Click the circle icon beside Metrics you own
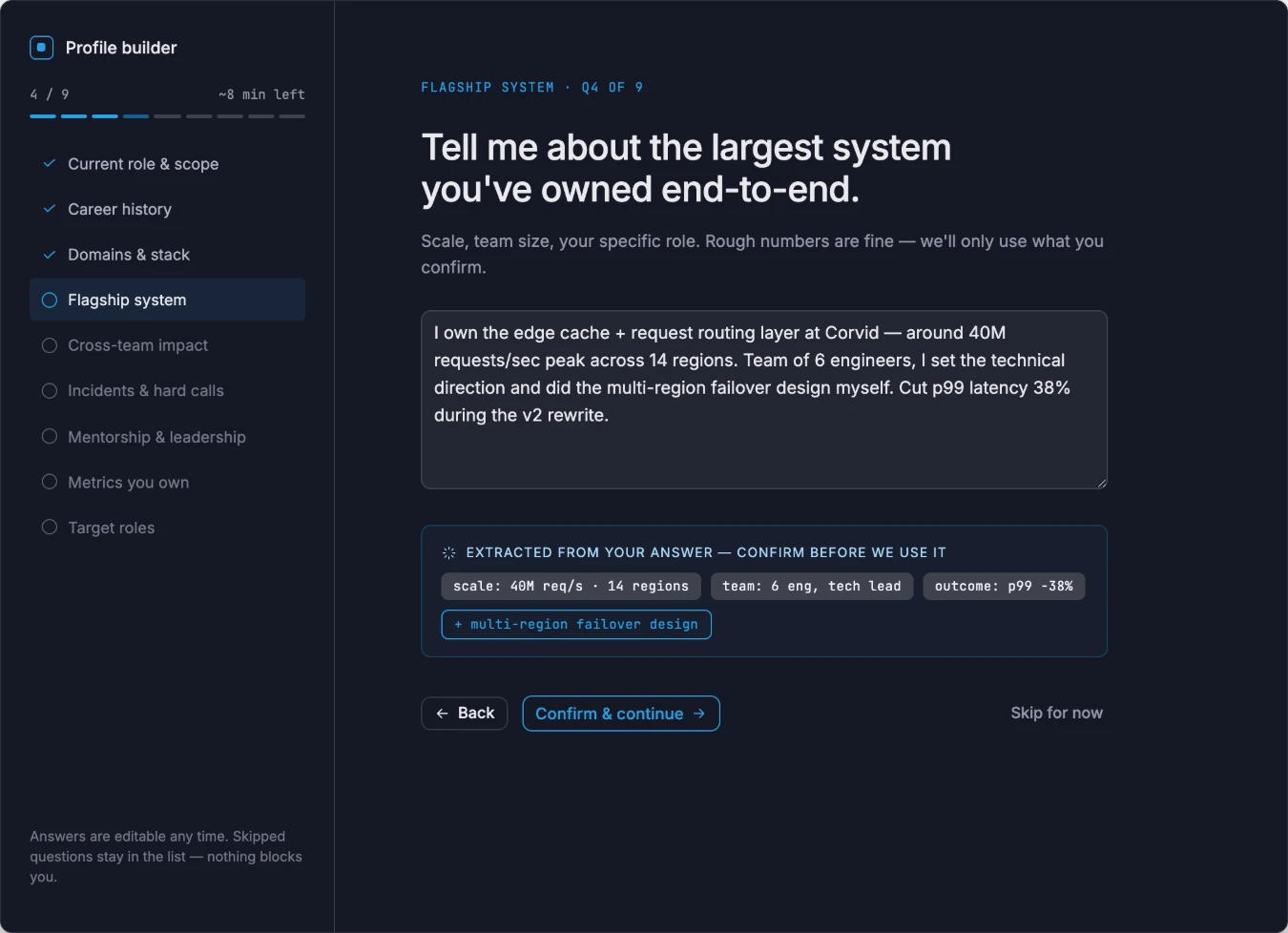The height and width of the screenshot is (933, 1288). point(50,482)
